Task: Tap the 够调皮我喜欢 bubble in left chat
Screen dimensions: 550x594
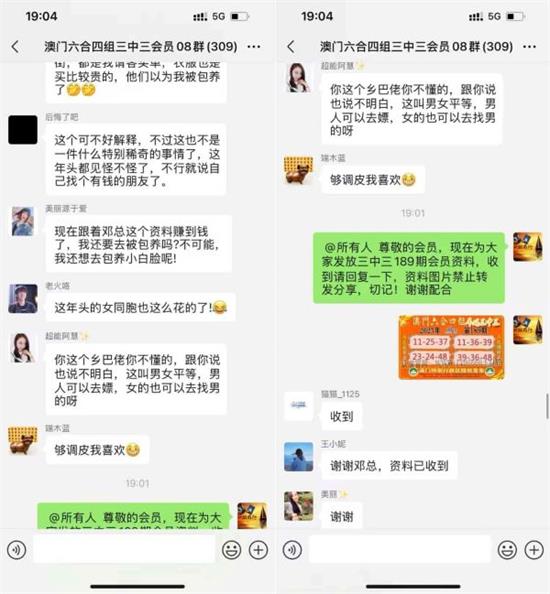Action: [97, 450]
